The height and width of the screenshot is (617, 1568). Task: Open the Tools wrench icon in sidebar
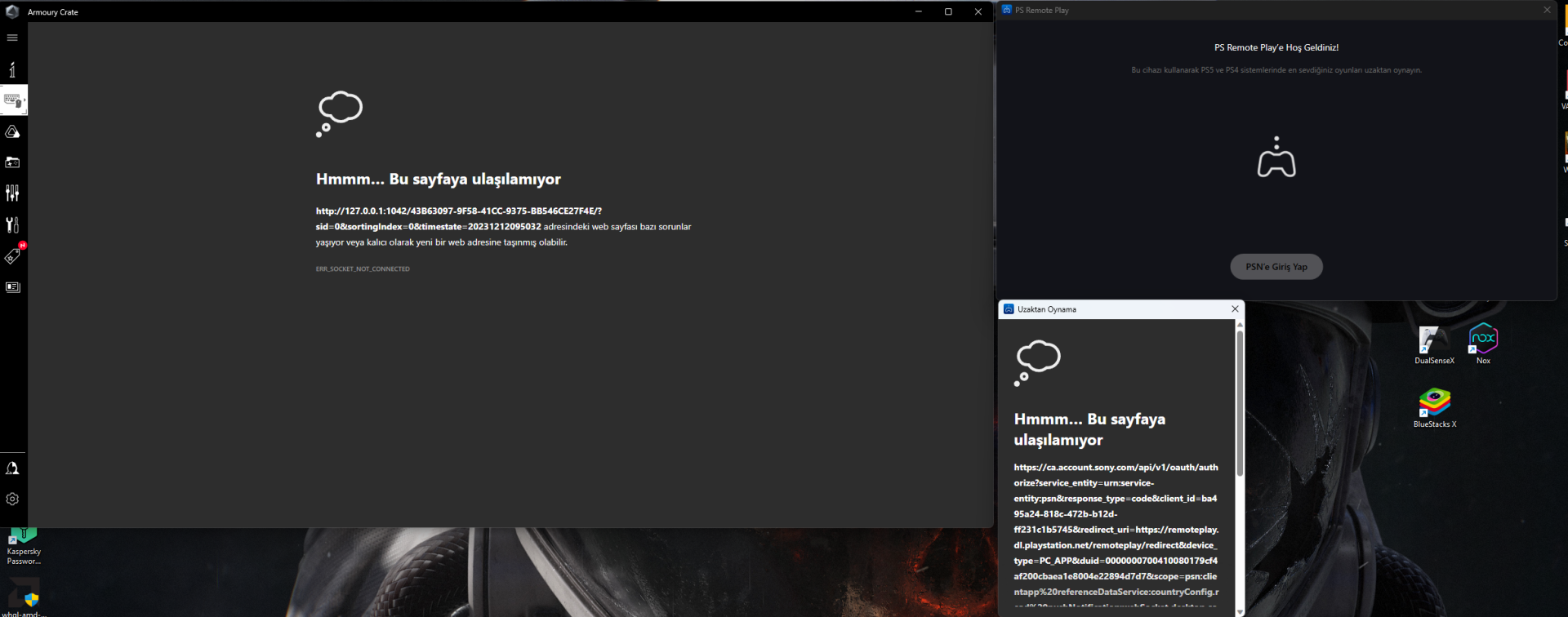click(12, 224)
